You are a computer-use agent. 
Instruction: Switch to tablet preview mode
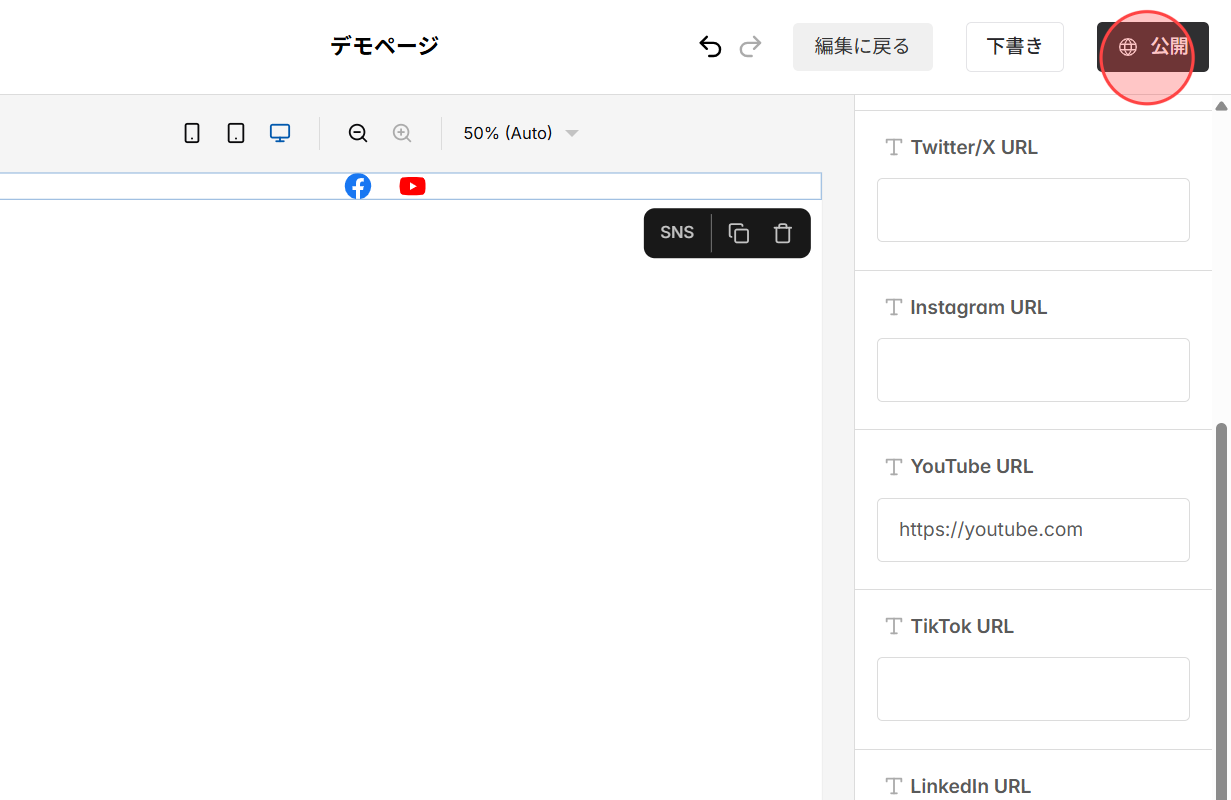[235, 132]
